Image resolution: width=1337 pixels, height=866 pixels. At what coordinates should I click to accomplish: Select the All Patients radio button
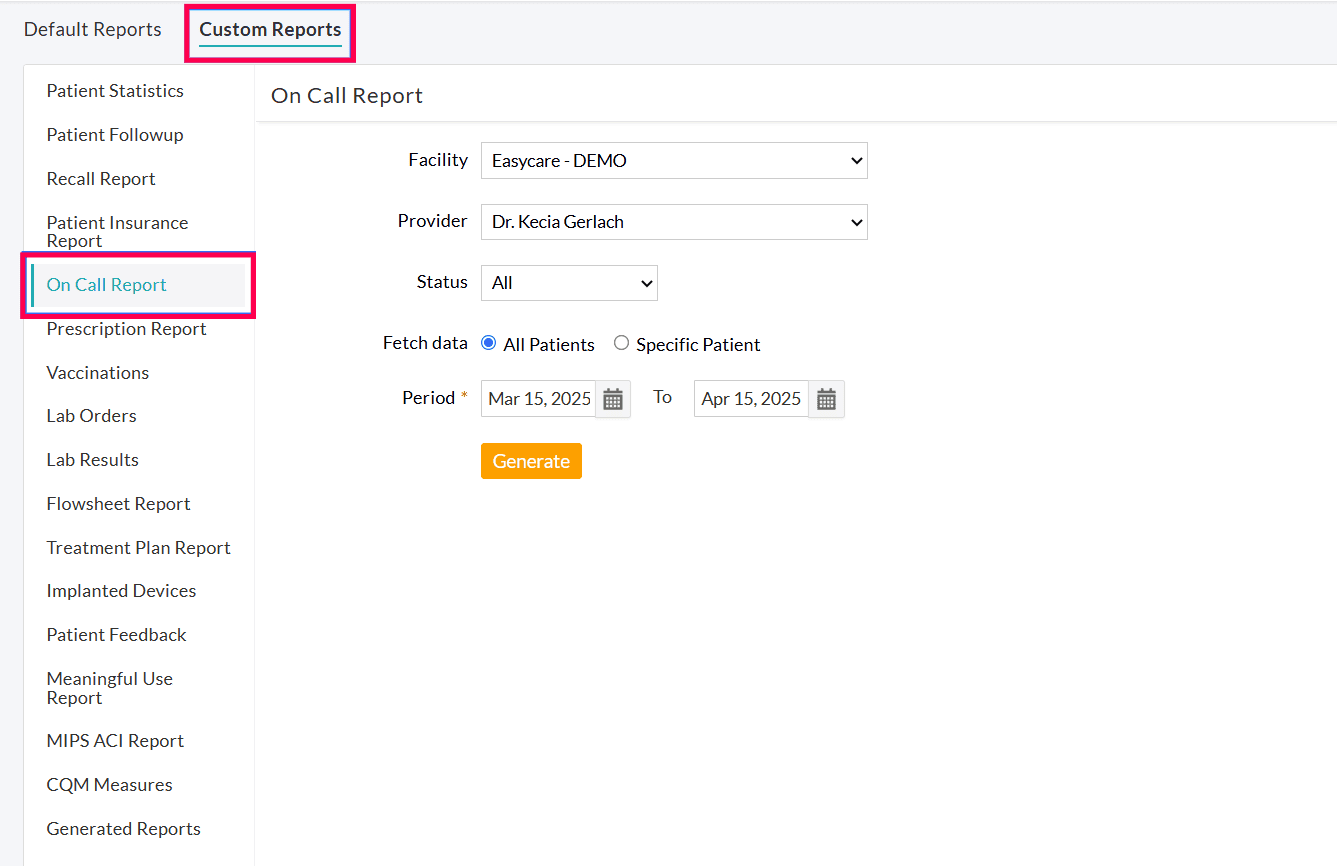488,343
